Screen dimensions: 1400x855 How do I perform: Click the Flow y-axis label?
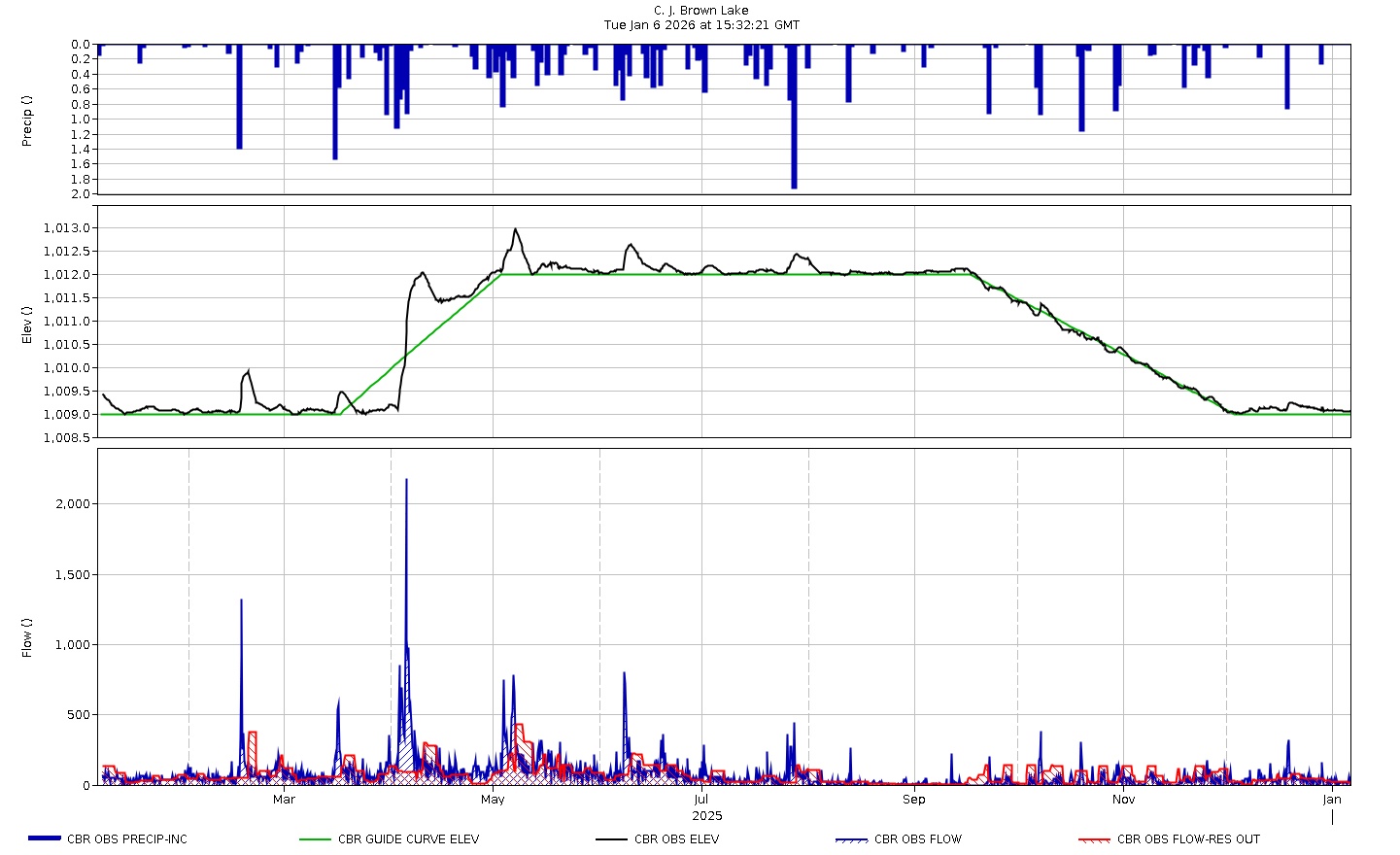pos(27,637)
